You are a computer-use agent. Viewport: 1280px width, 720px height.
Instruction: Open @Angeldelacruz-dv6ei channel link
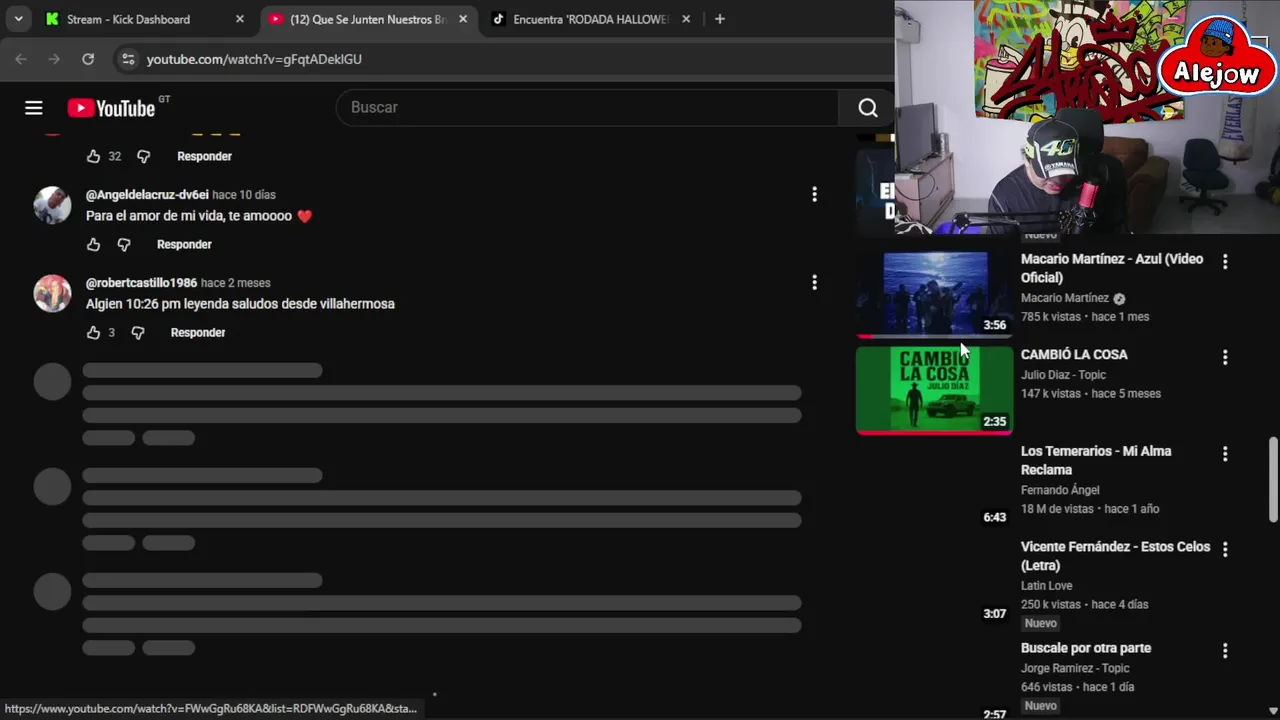click(x=147, y=195)
